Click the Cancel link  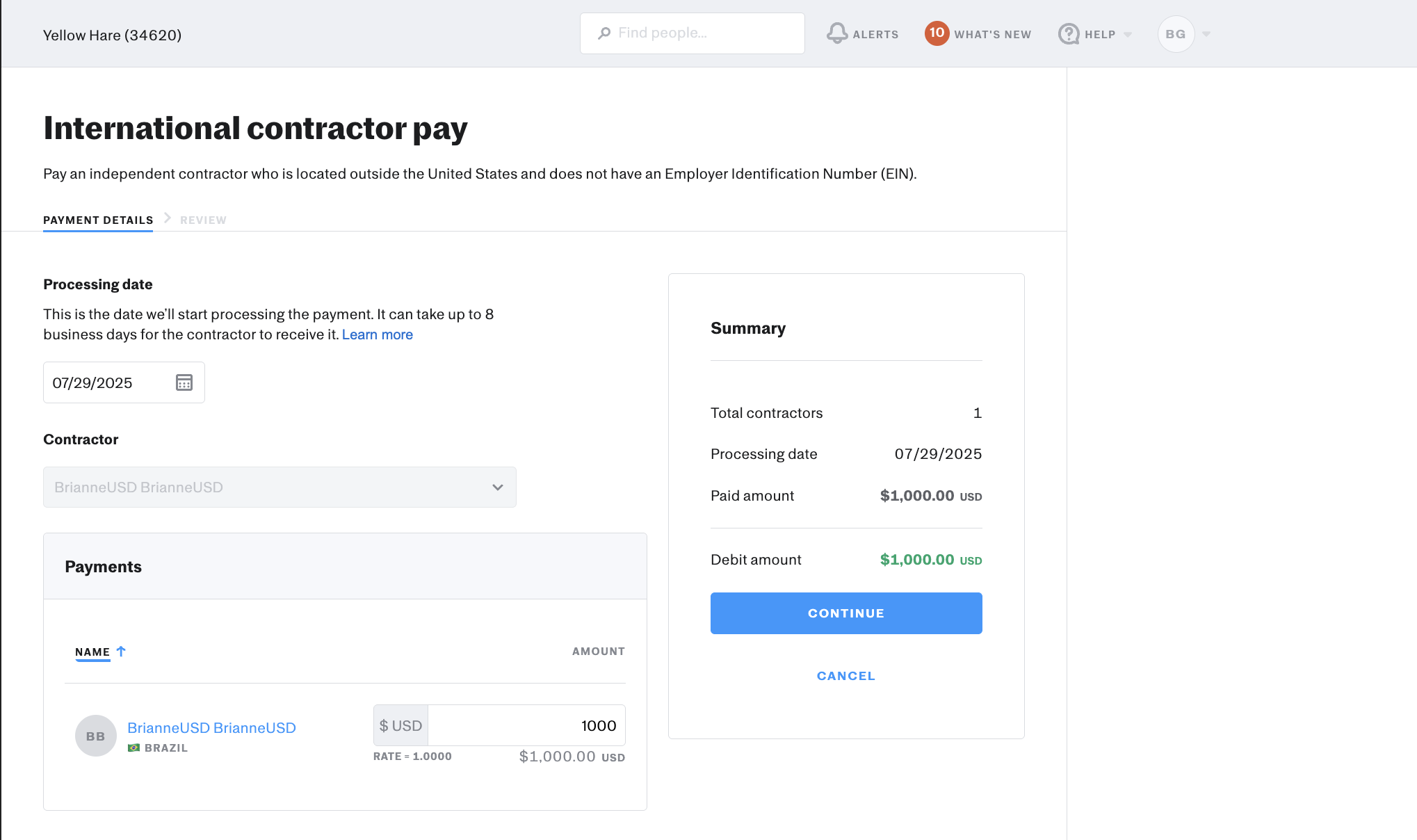pos(845,676)
